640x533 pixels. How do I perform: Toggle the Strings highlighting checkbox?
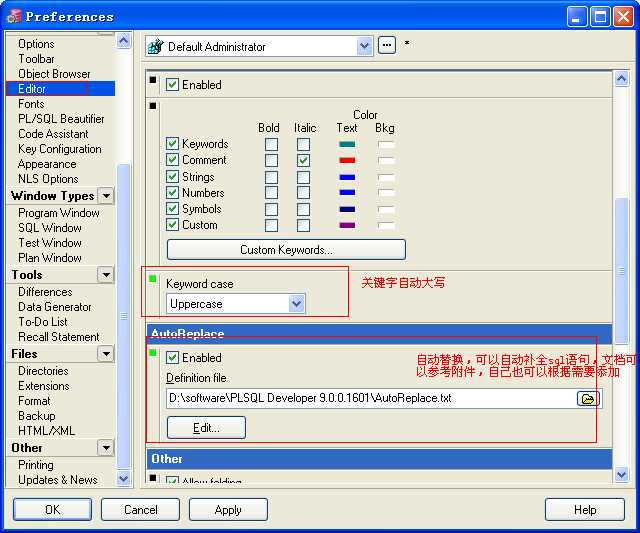point(172,176)
